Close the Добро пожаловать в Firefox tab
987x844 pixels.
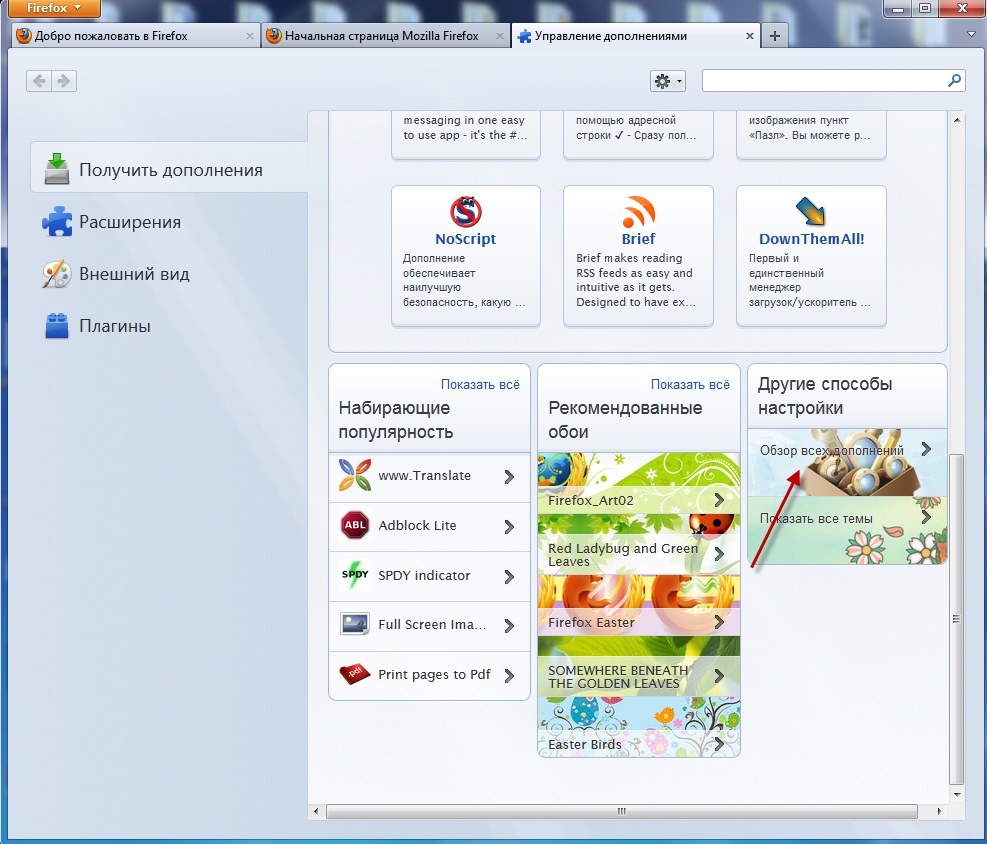click(250, 36)
